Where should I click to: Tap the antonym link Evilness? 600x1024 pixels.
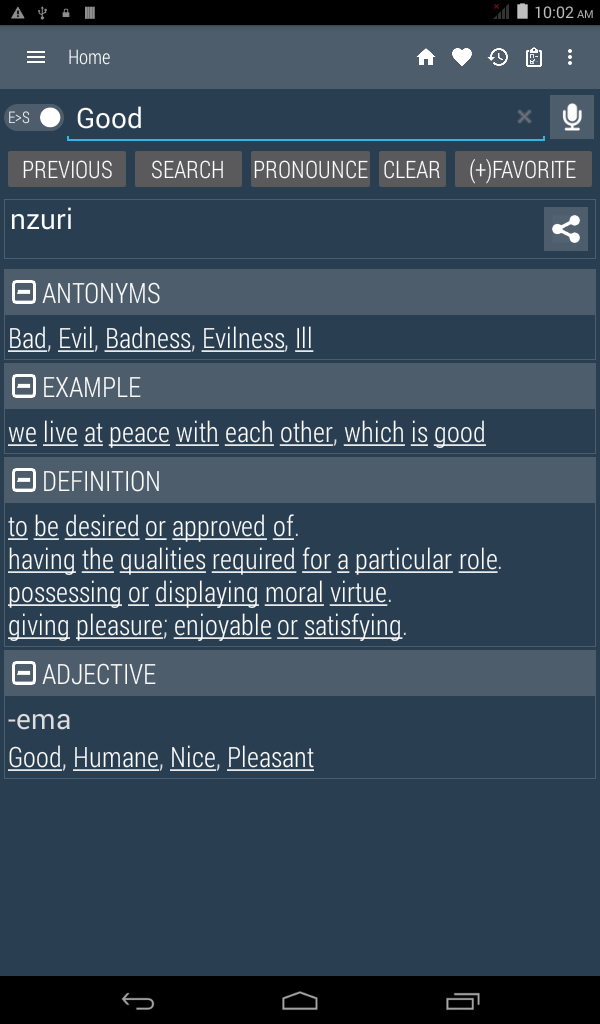243,339
